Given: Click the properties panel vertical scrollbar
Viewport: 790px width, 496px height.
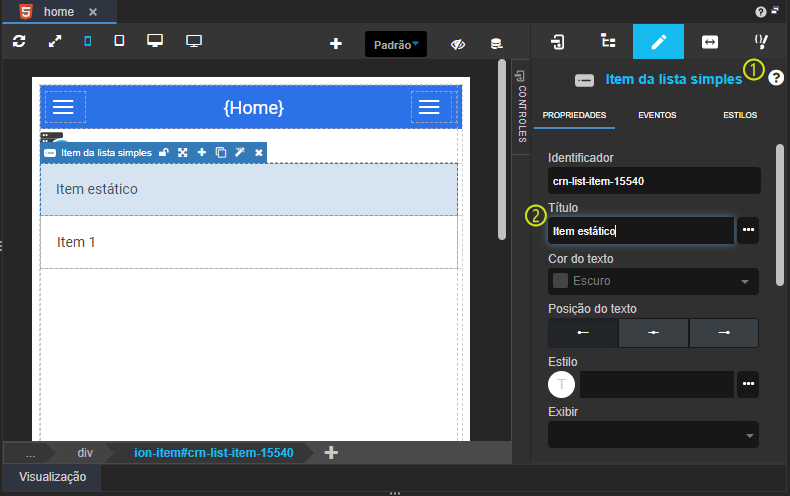Looking at the screenshot, I should (780, 216).
